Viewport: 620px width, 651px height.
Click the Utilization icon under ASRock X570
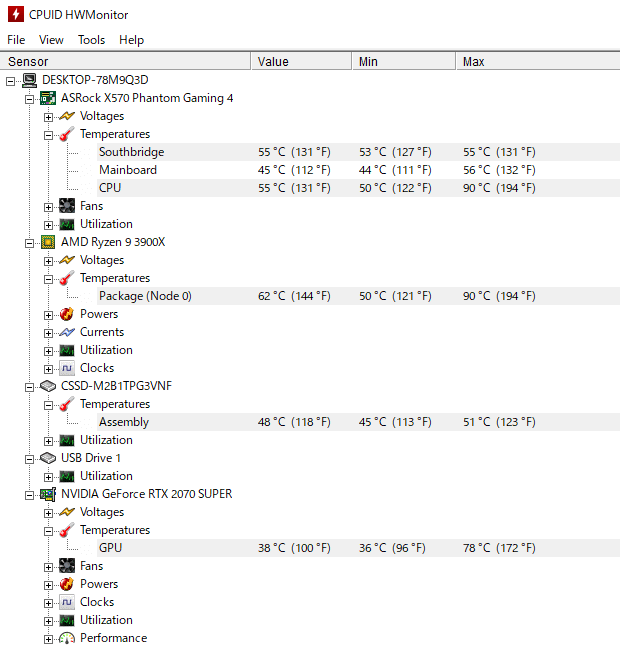(x=67, y=224)
